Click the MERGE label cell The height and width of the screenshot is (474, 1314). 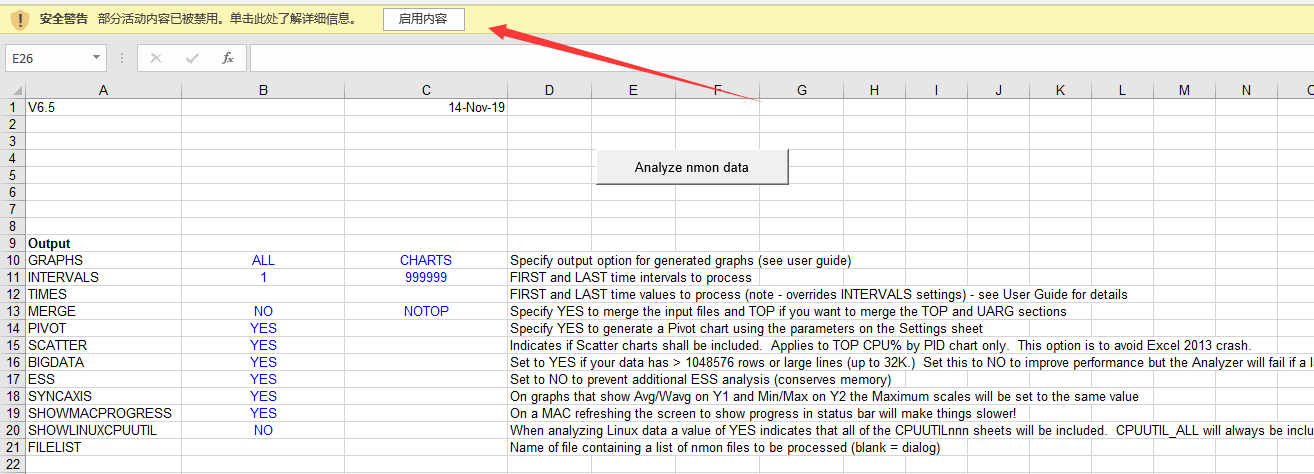tap(103, 311)
